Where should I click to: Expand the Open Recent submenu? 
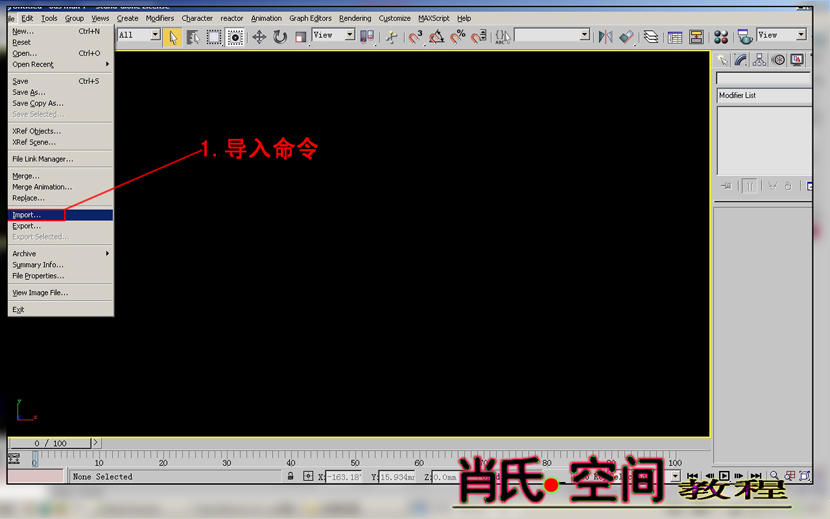60,65
